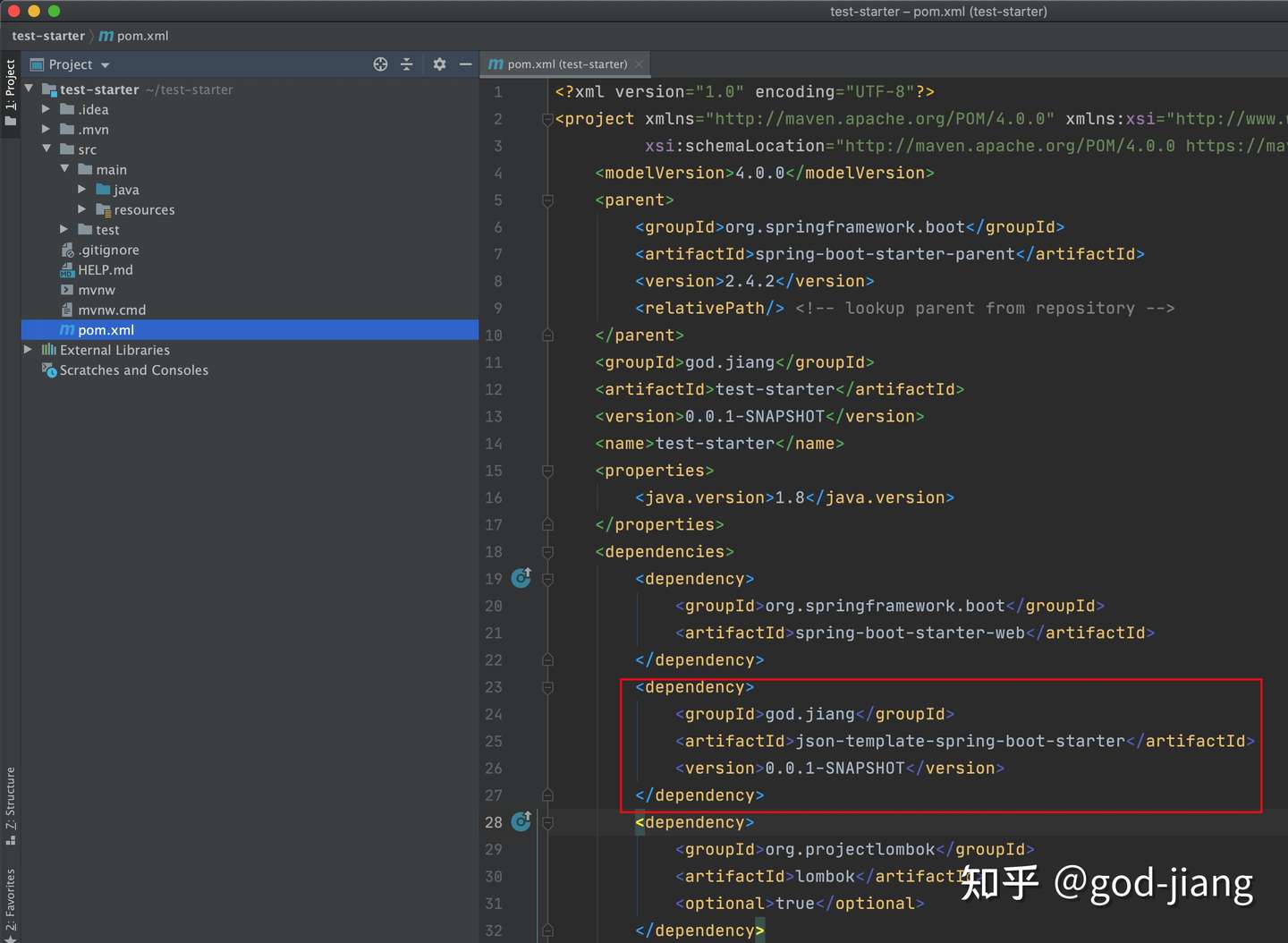The image size is (1288, 943).
Task: Click the HELP.md markdown file icon
Action: pos(67,270)
